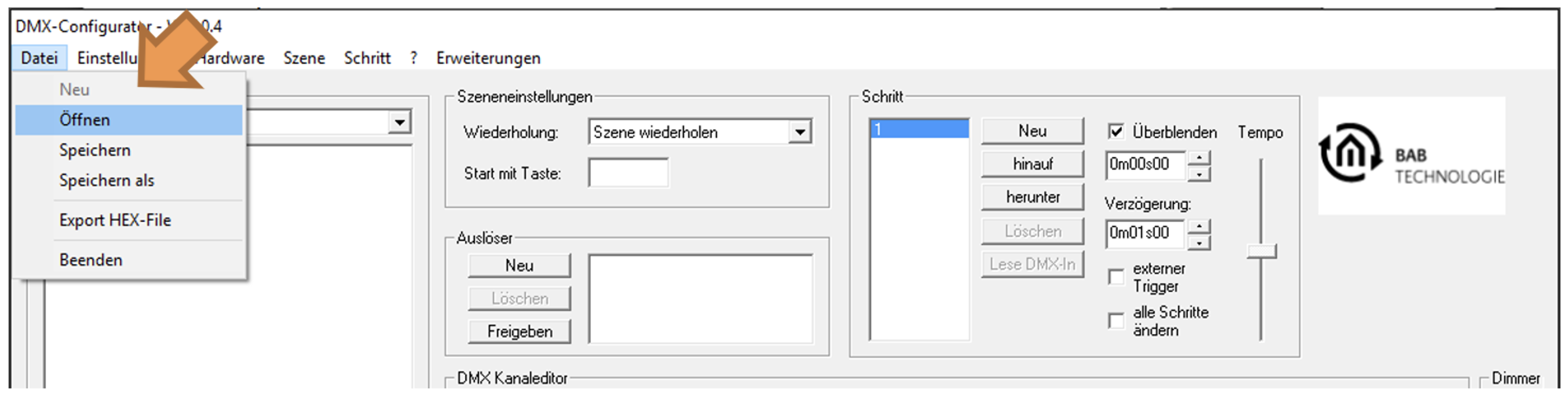Decrease the Verzögerung time with down arrow
The width and height of the screenshot is (1568, 399).
(x=1198, y=242)
